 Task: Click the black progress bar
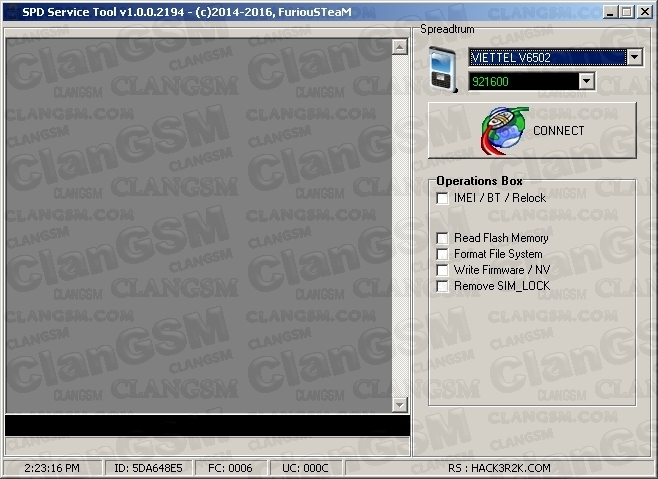207,425
